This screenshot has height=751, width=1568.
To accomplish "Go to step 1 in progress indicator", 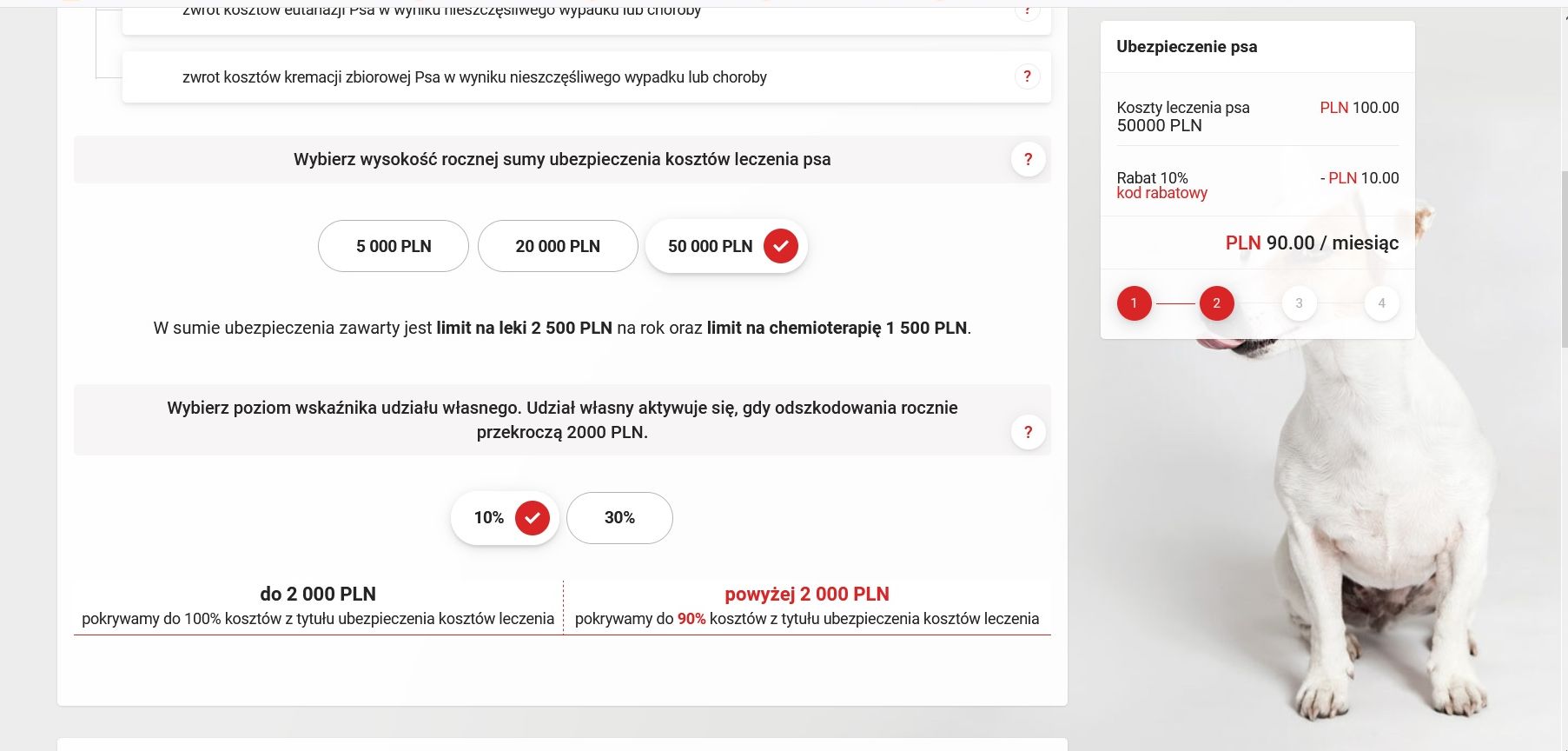I will (1134, 303).
